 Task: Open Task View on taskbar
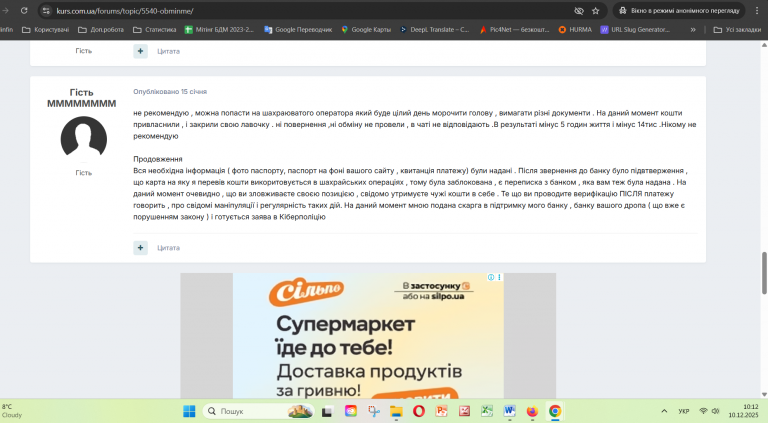(327, 411)
